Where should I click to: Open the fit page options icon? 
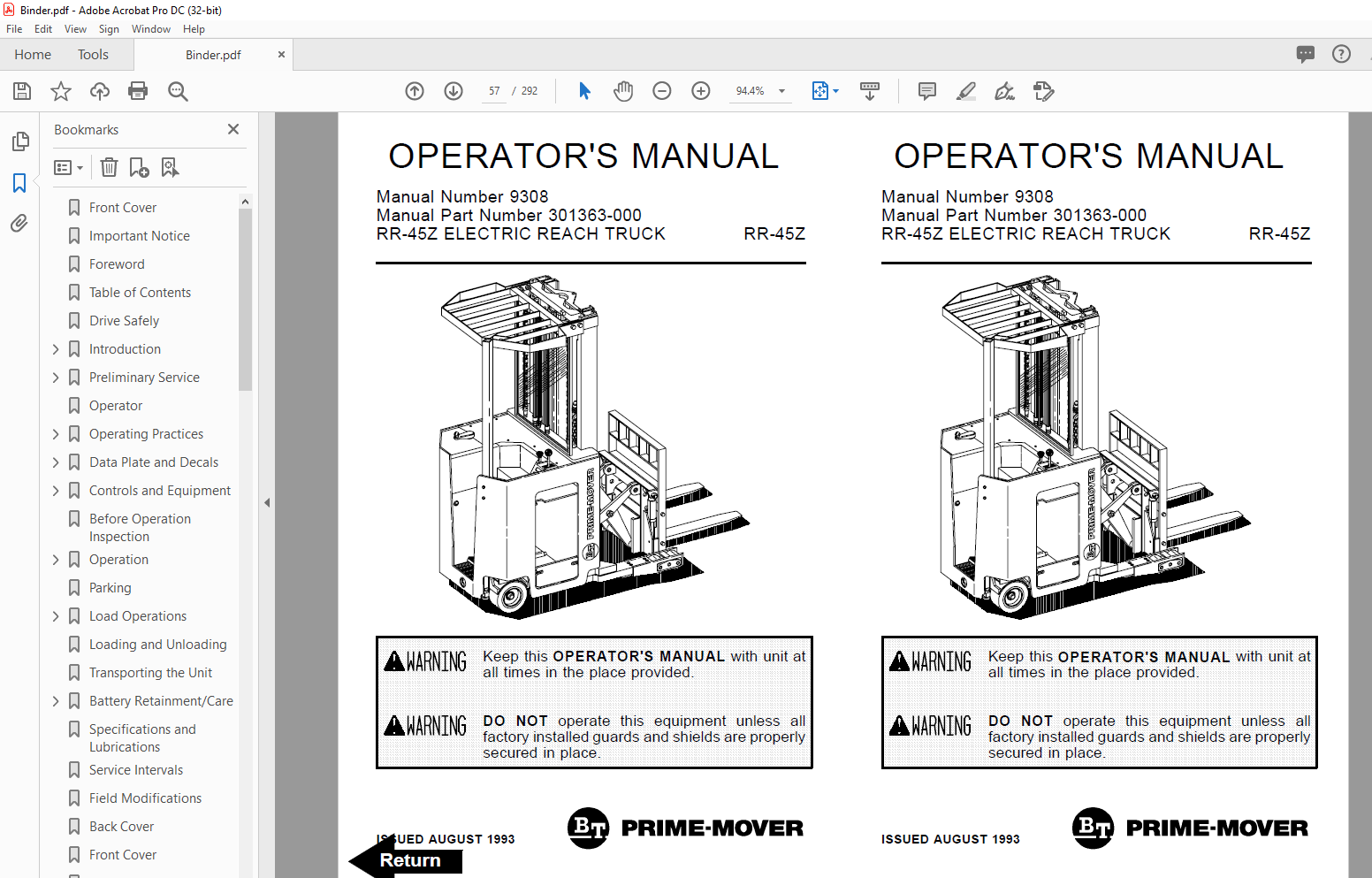click(x=825, y=91)
